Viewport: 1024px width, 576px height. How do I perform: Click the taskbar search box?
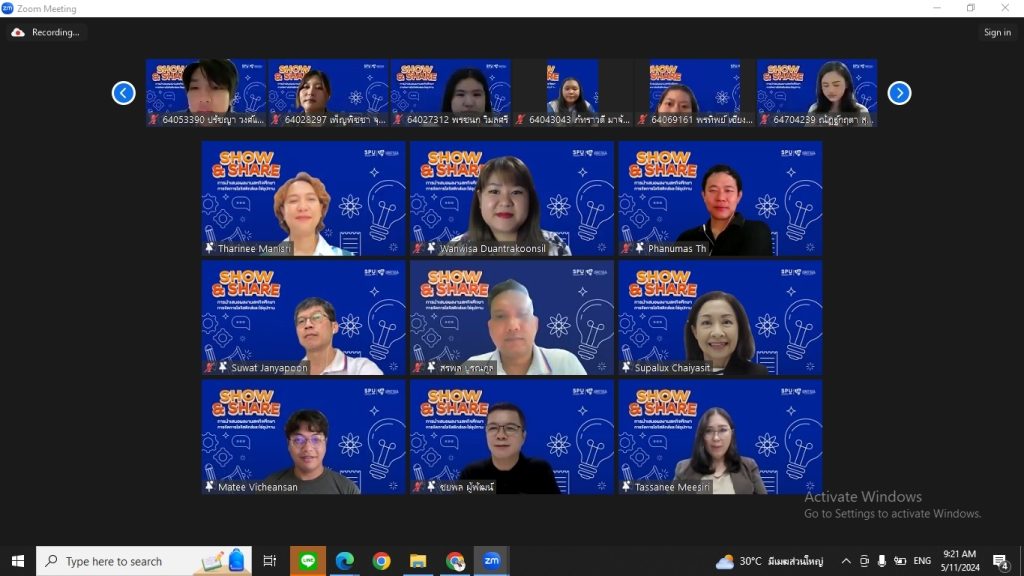[144, 561]
